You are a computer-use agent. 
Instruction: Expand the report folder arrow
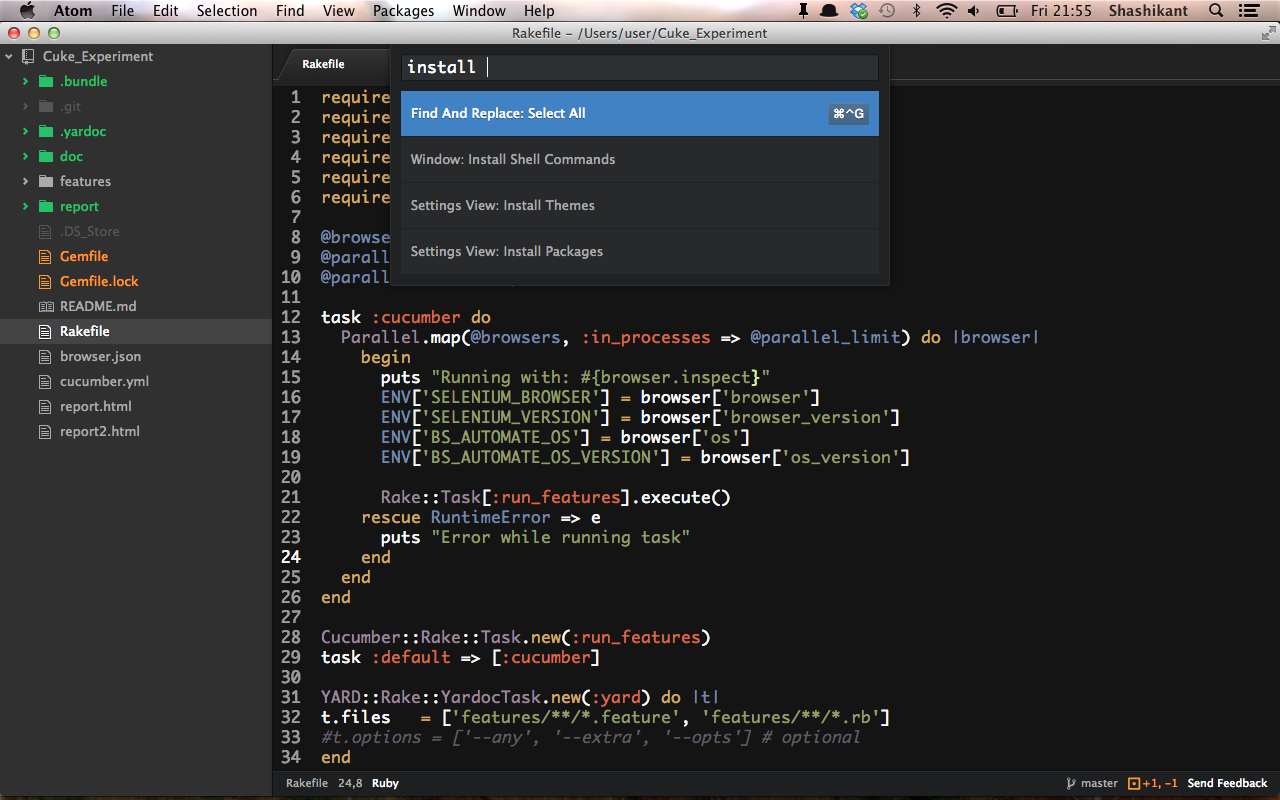point(26,206)
